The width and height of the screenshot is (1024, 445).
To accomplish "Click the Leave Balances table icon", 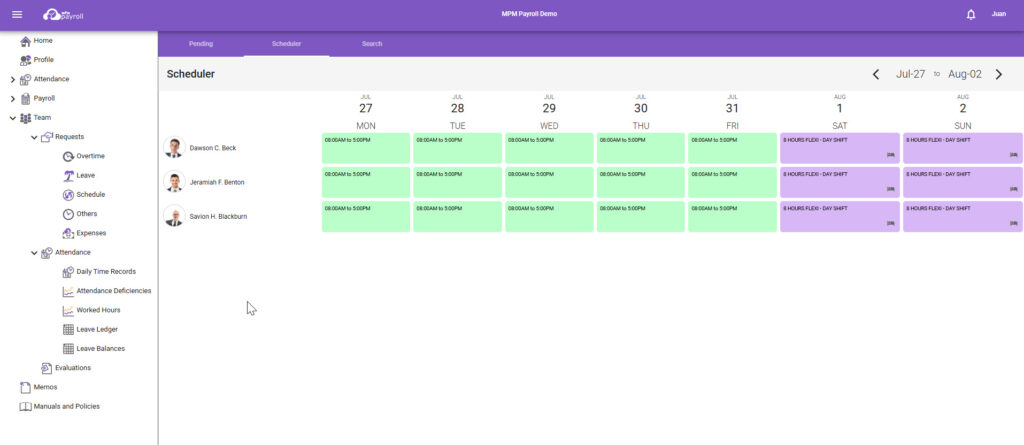I will click(68, 349).
